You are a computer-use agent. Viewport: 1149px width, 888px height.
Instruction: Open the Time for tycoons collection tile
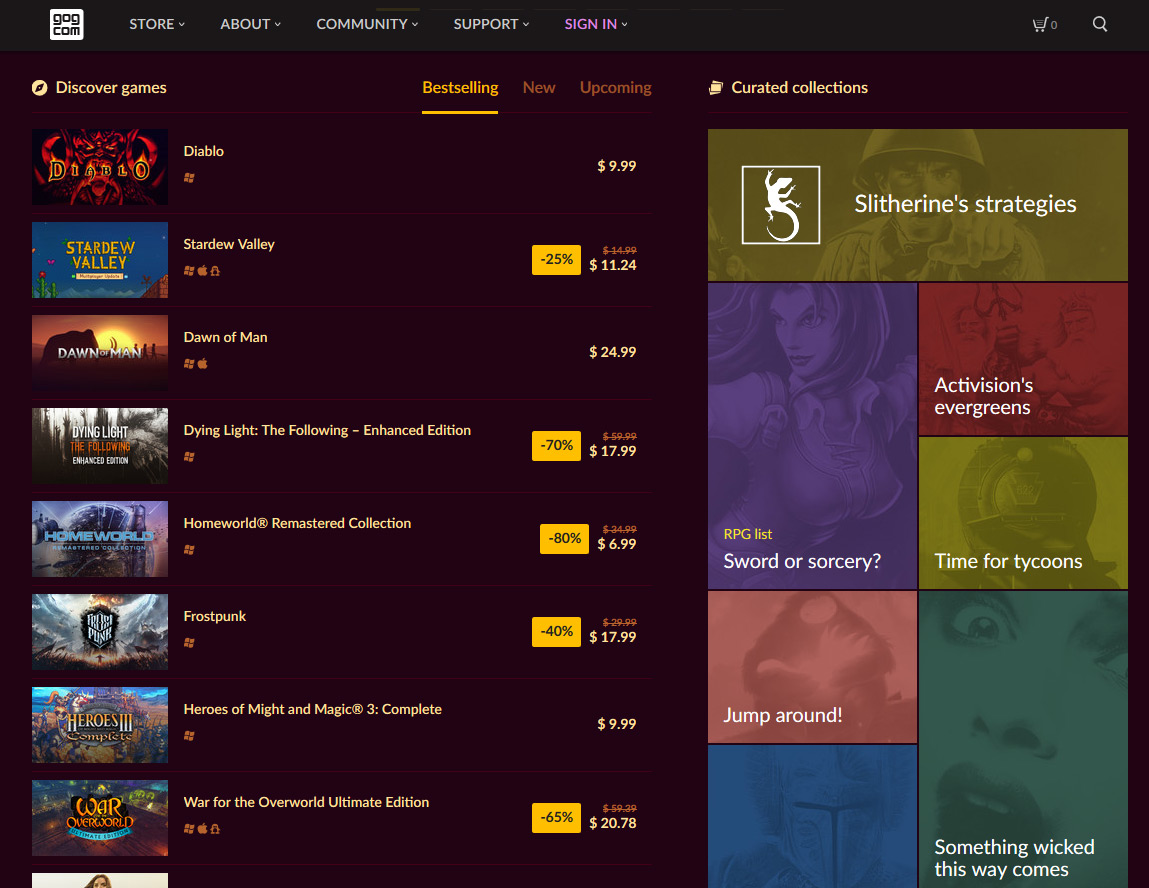1023,513
